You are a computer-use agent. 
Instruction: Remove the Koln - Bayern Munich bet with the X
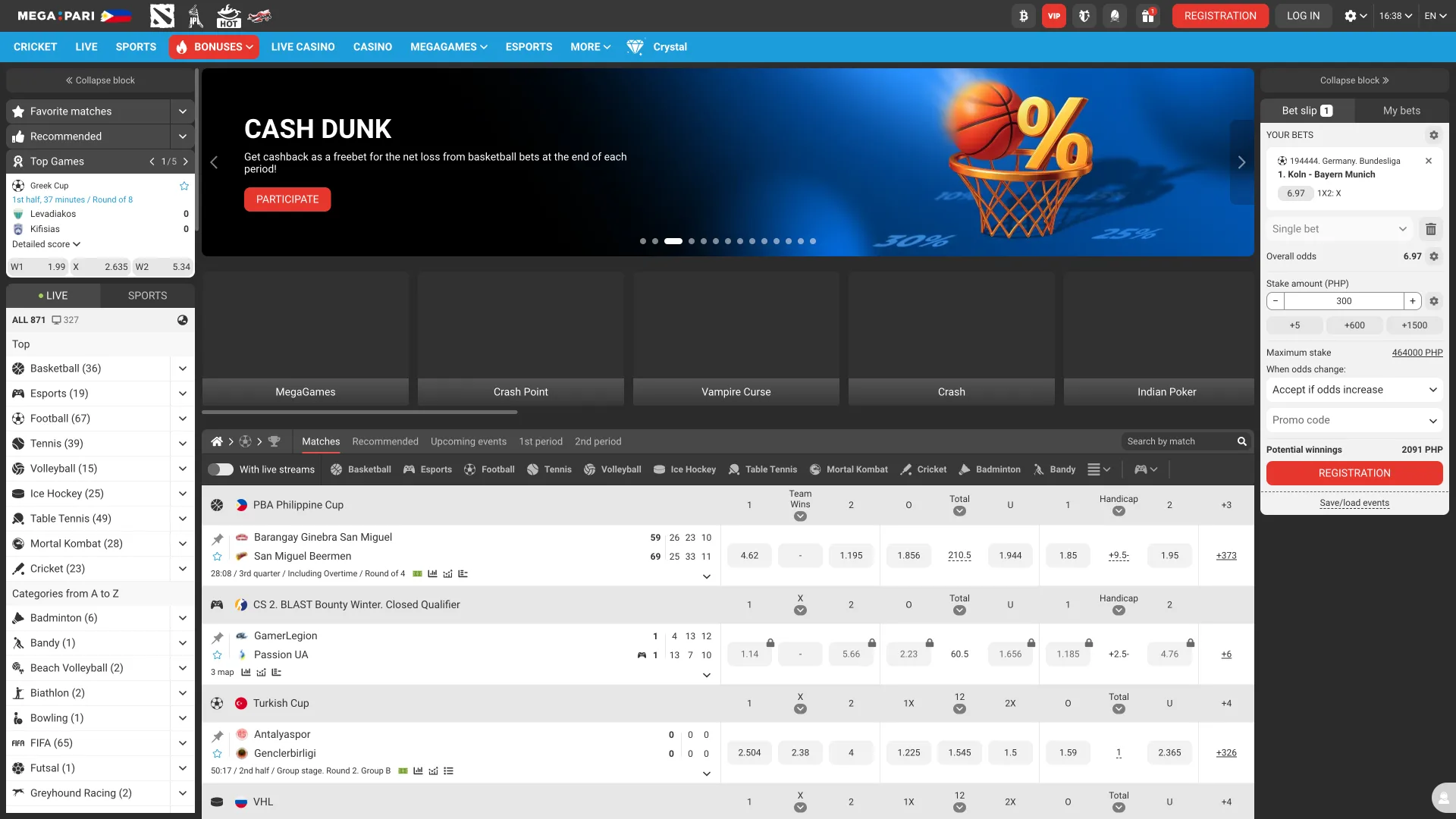[1429, 160]
